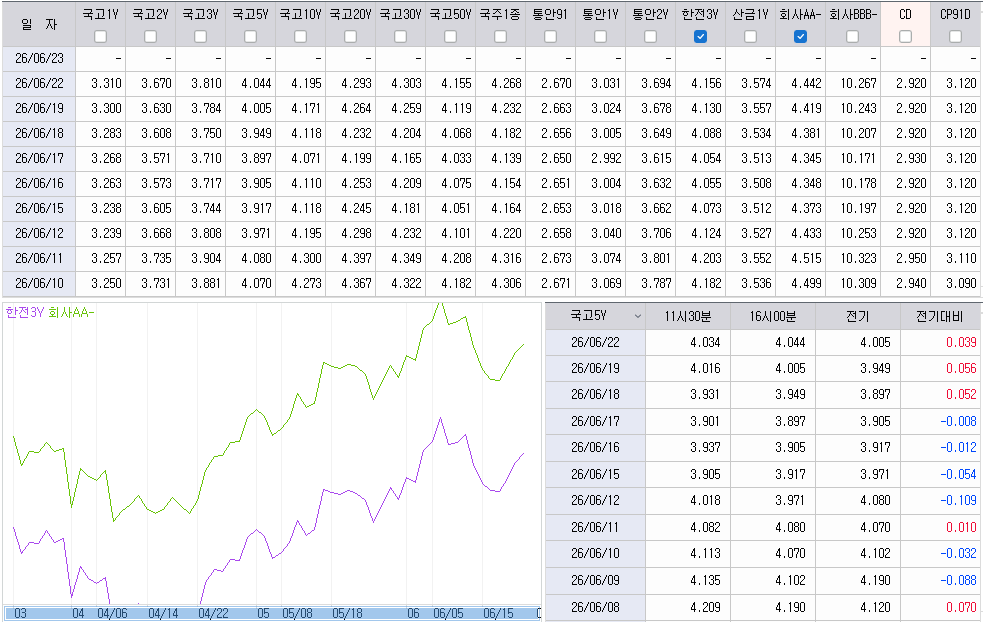
Task: Click the 05/08 chart date marker
Action: 297,613
